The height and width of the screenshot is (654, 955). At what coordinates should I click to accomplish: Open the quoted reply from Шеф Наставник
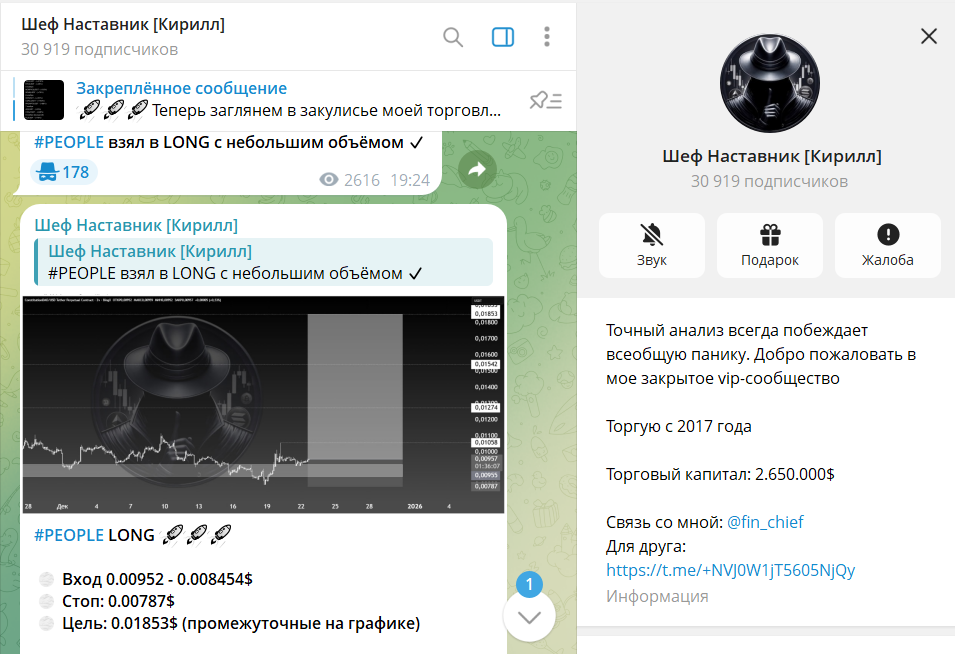(262, 262)
